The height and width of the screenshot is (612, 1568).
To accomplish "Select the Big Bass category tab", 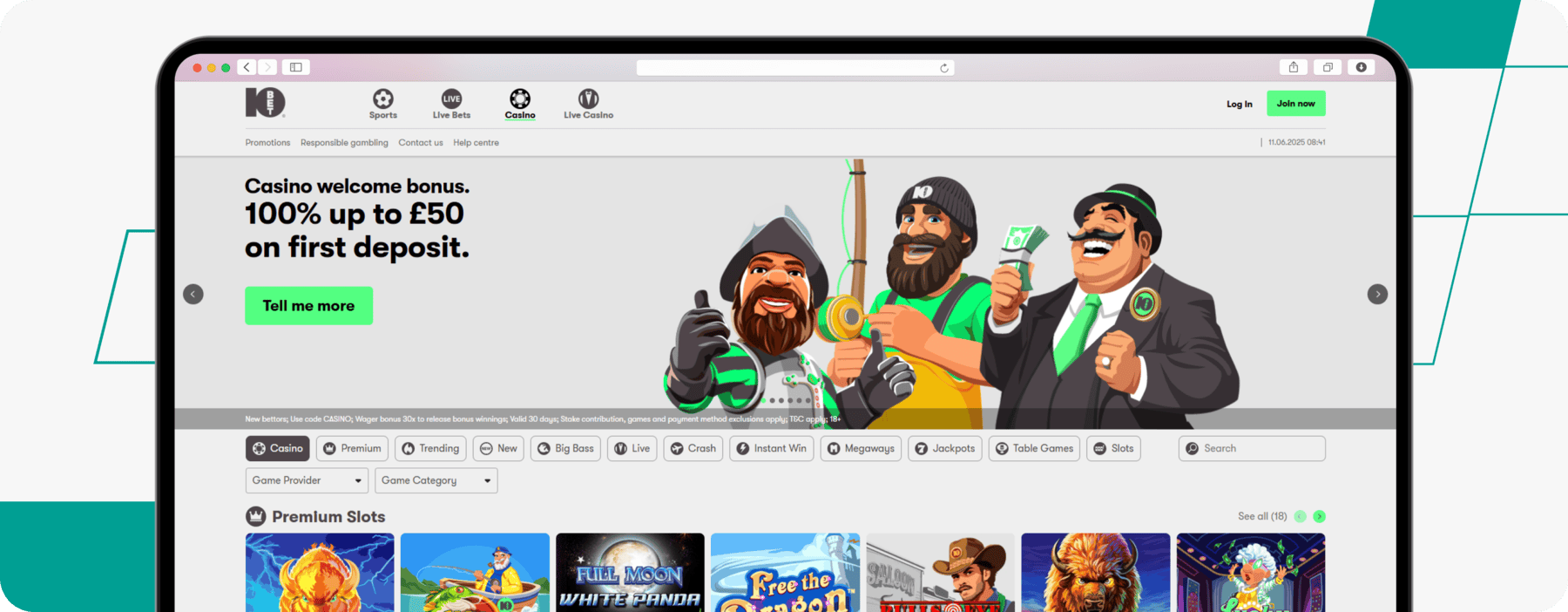I will [565, 448].
